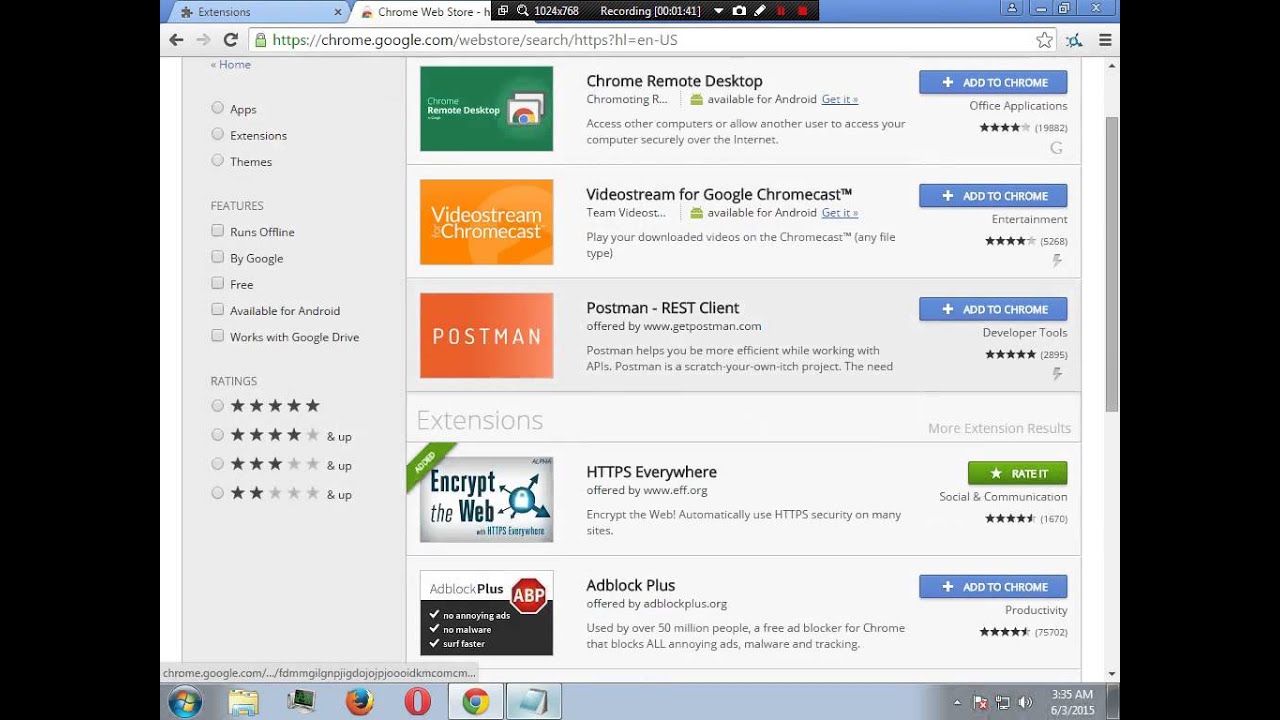Click the taskbar clock showing 3:35 AM
1280x720 pixels.
pyautogui.click(x=1072, y=702)
